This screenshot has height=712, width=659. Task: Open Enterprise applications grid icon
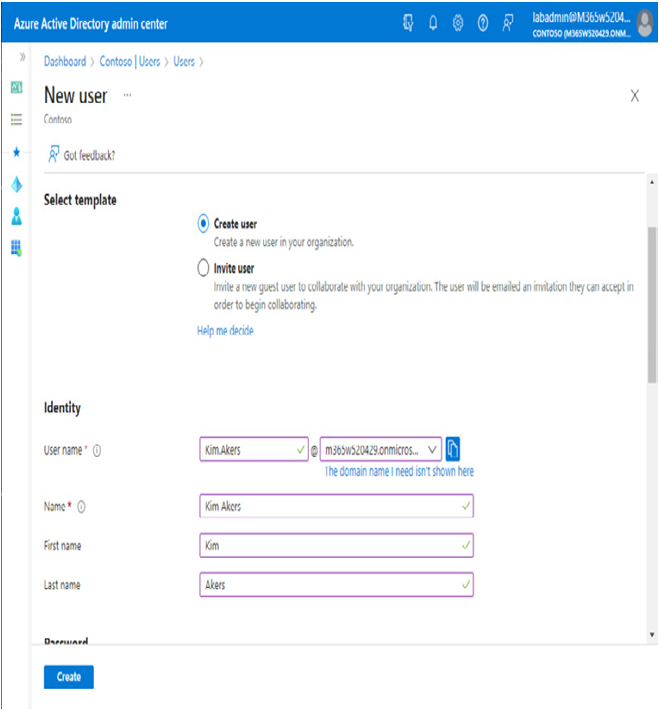tap(17, 248)
